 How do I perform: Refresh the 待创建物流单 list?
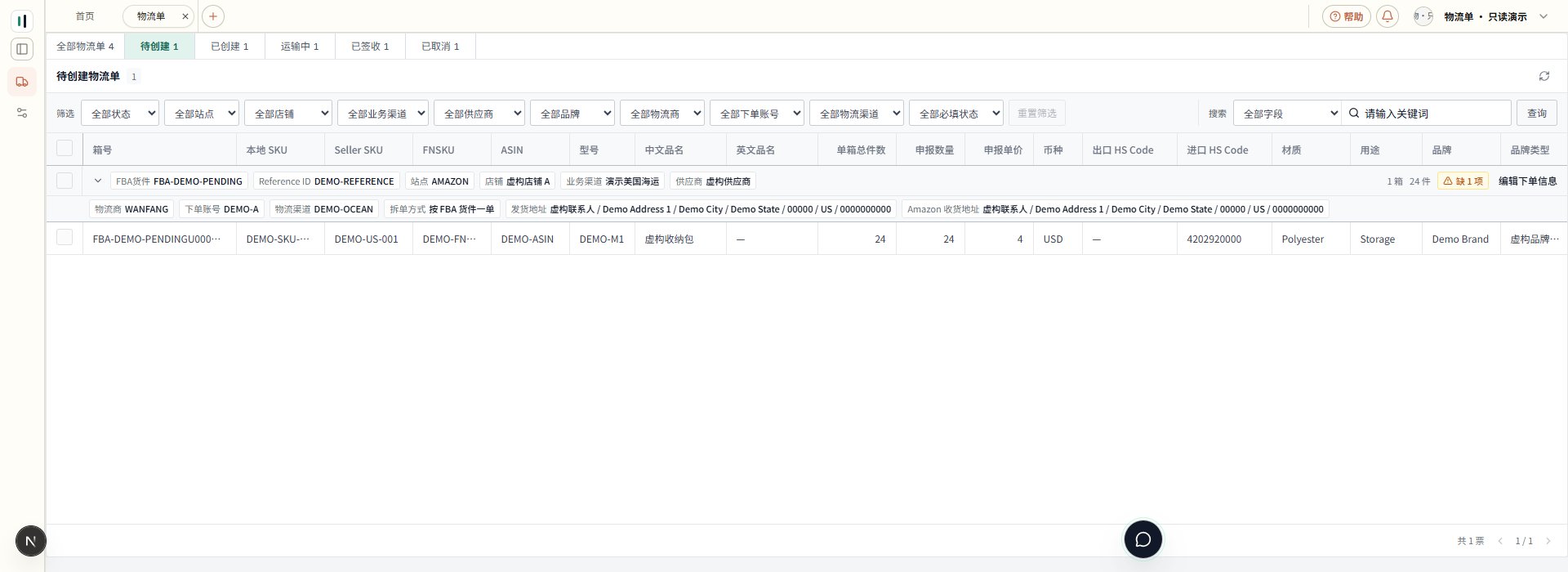click(1544, 76)
